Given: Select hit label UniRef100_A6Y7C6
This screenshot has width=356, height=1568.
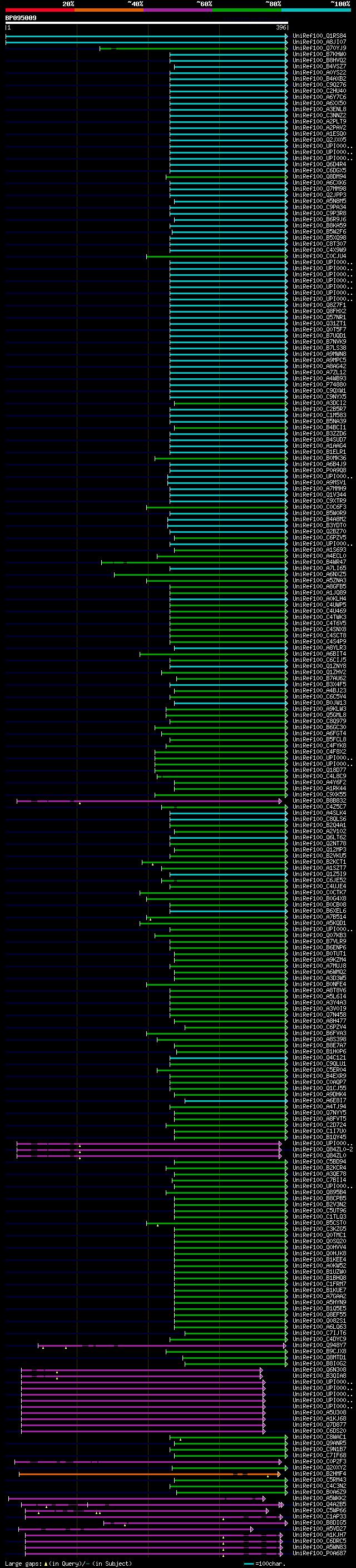Looking at the screenshot, I should pos(319,97).
